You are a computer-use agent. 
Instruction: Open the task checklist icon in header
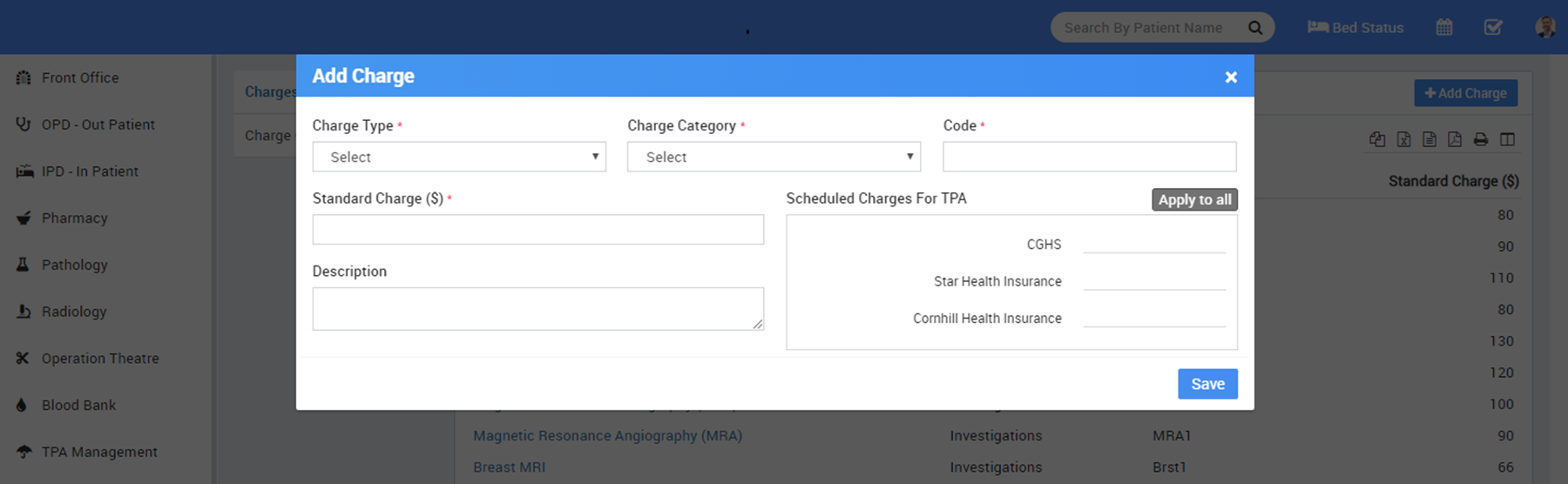1493,28
